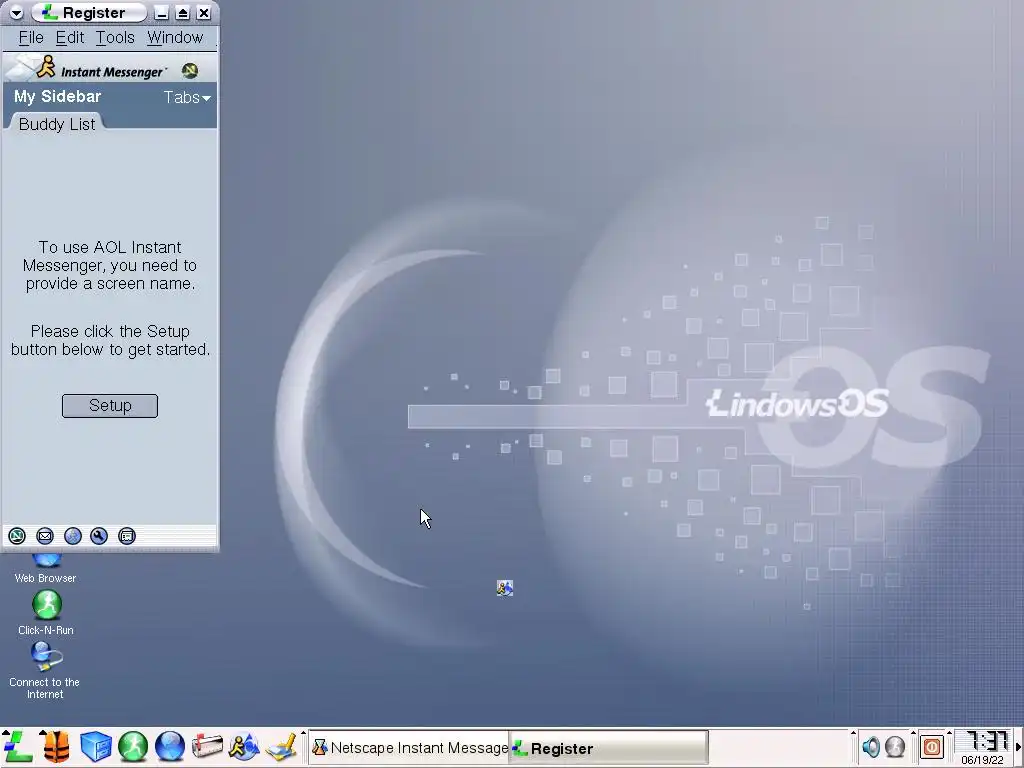Viewport: 1024px width, 768px height.
Task: Open the Composer wrench icon in the component bar
Action: coord(99,536)
